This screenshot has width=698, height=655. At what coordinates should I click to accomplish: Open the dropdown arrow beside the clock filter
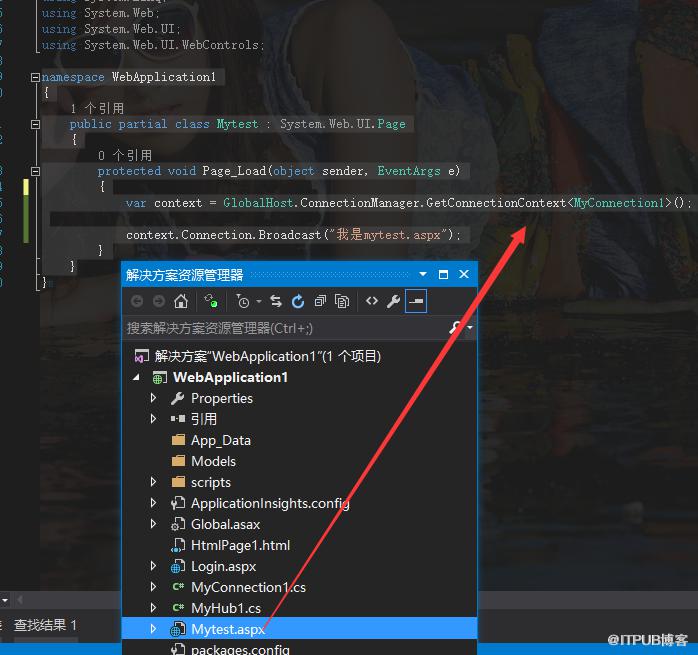coord(259,301)
